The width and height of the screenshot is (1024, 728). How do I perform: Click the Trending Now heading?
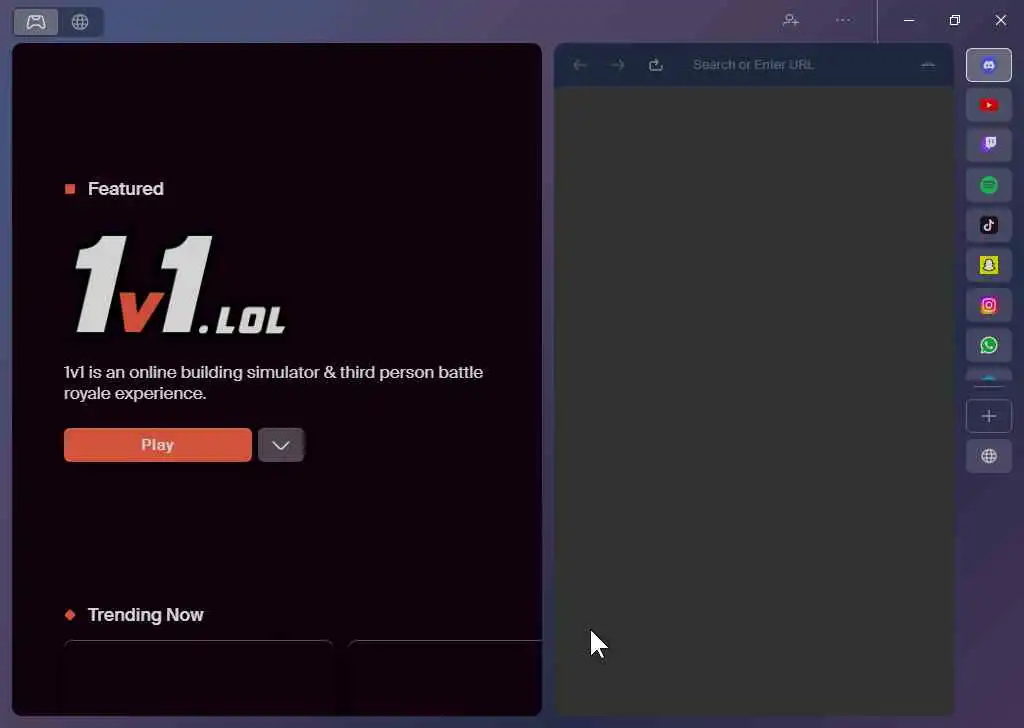click(x=146, y=615)
